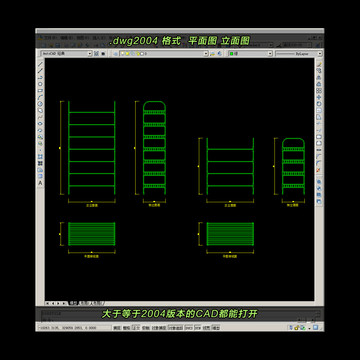
Task: Select the Polygon tool
Action: click(41, 84)
